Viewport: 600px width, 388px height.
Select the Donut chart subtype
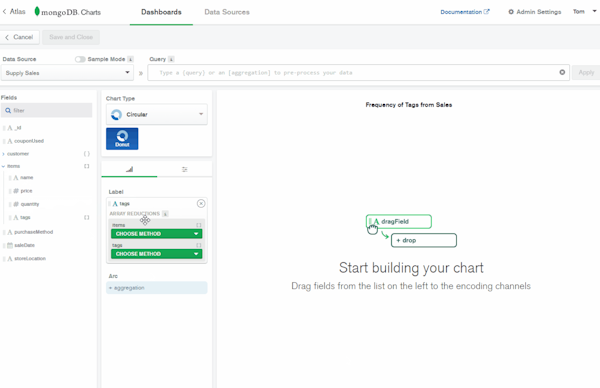tap(122, 139)
